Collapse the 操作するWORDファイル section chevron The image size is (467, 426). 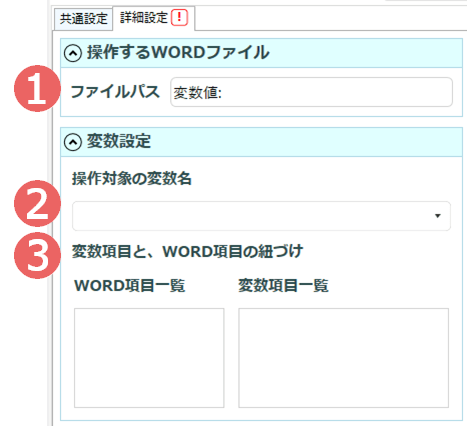tap(73, 53)
